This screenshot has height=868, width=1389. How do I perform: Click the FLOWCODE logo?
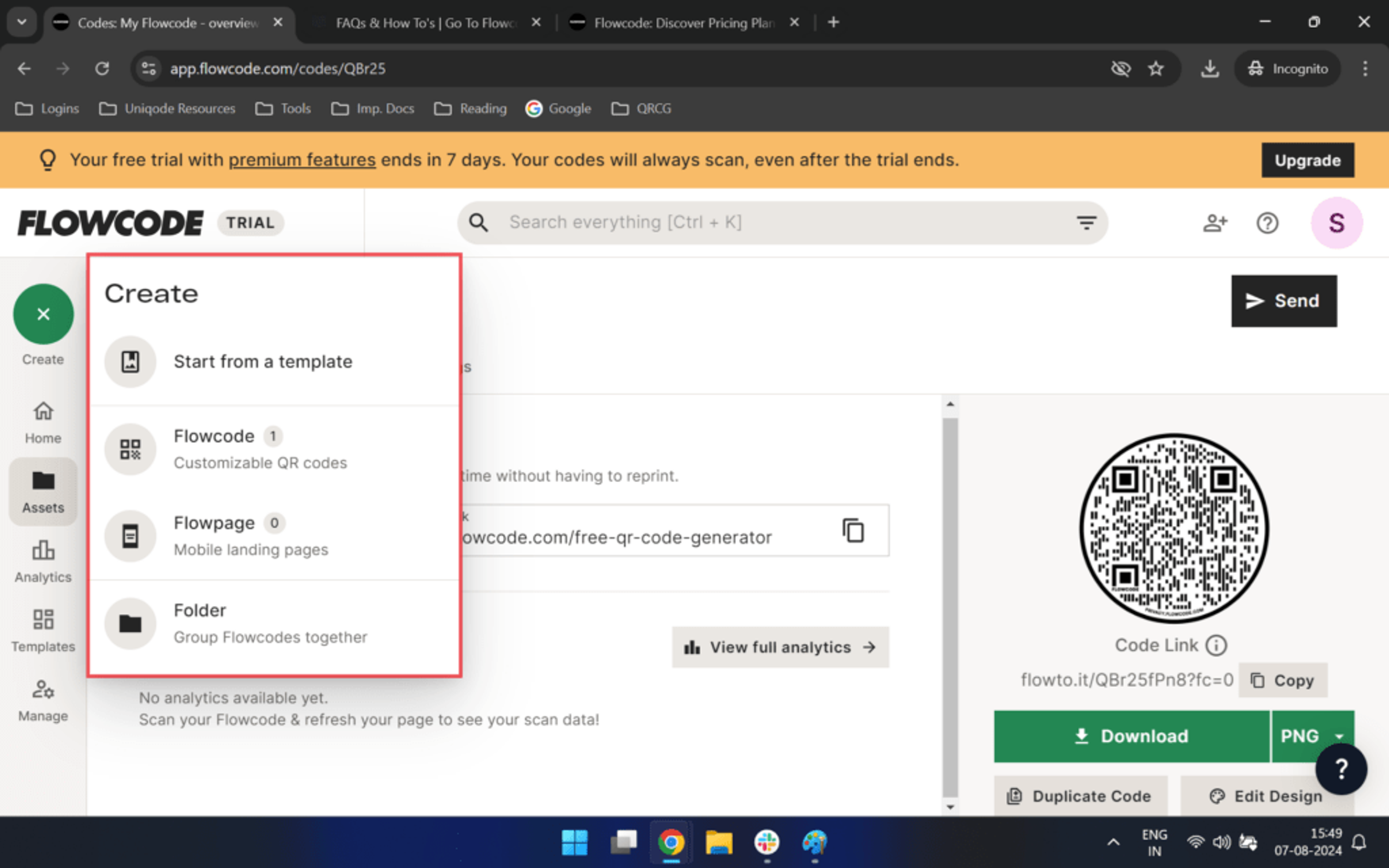coord(110,223)
